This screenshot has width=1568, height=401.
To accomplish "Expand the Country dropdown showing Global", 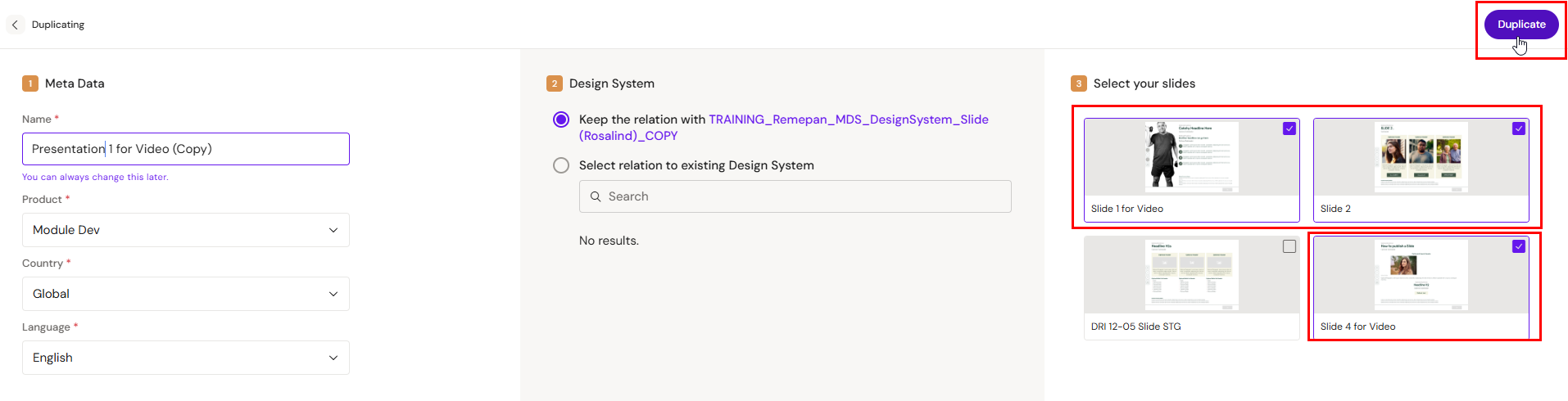I will tap(186, 294).
